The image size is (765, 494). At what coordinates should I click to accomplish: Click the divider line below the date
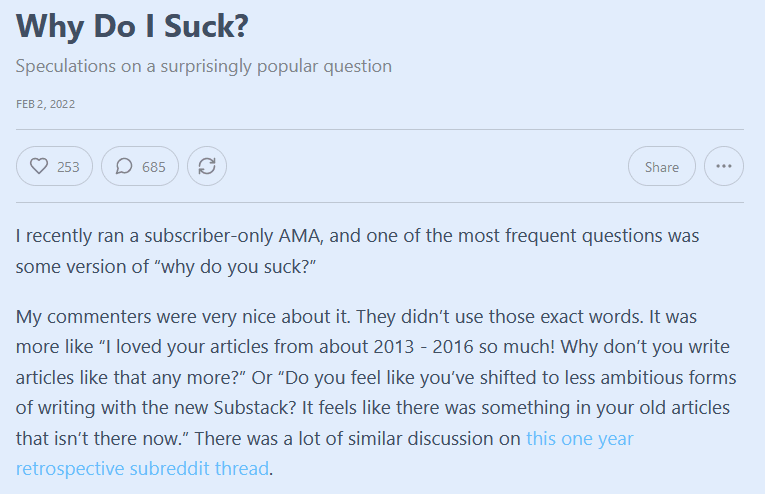(x=380, y=130)
